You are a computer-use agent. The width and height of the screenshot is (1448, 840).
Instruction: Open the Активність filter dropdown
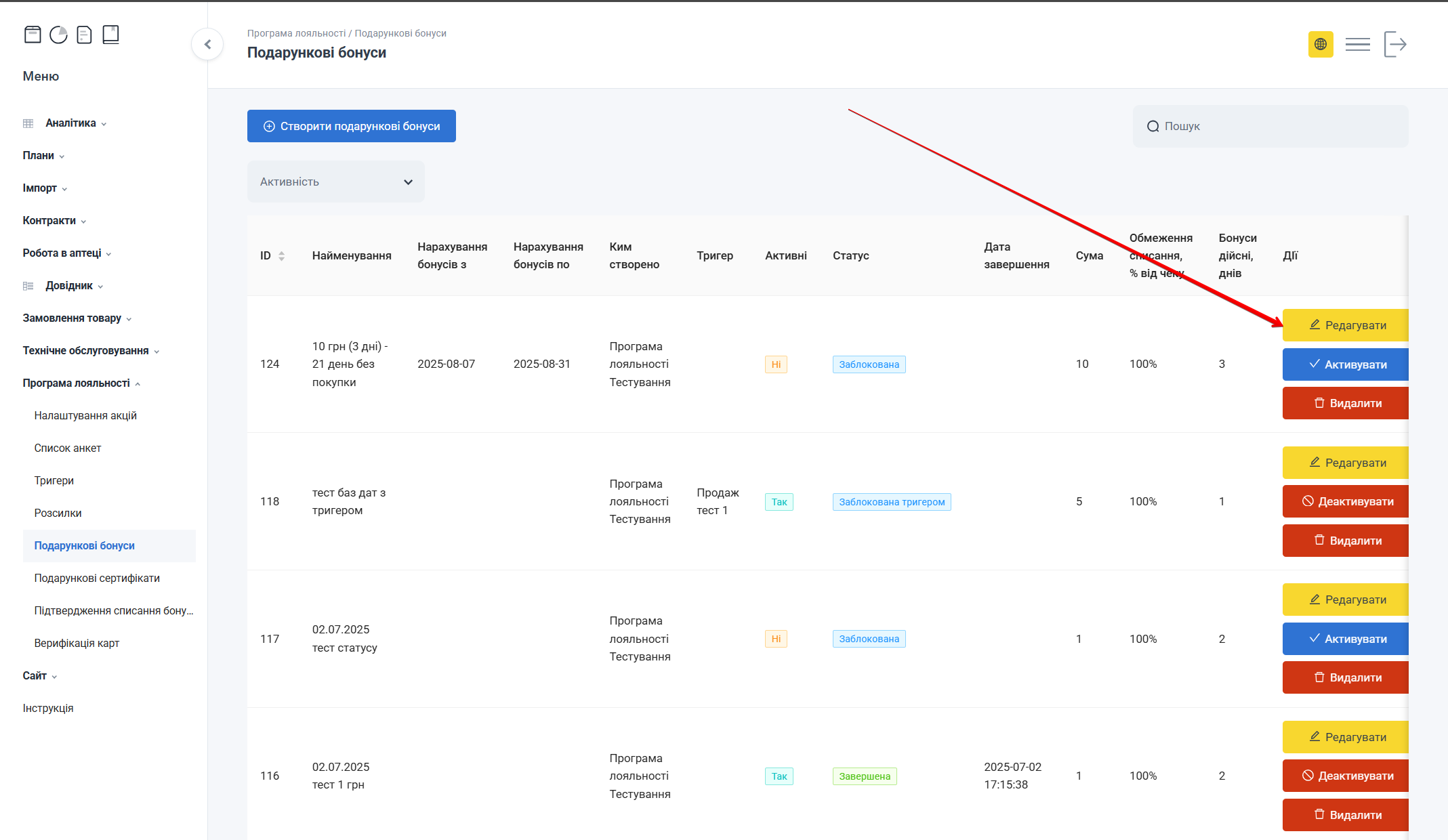(336, 182)
